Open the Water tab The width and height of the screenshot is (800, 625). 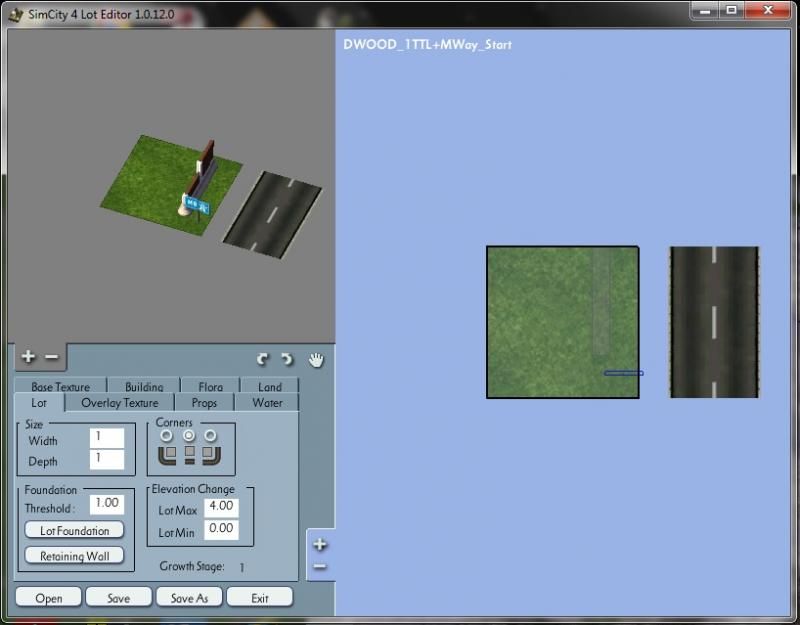tap(267, 403)
